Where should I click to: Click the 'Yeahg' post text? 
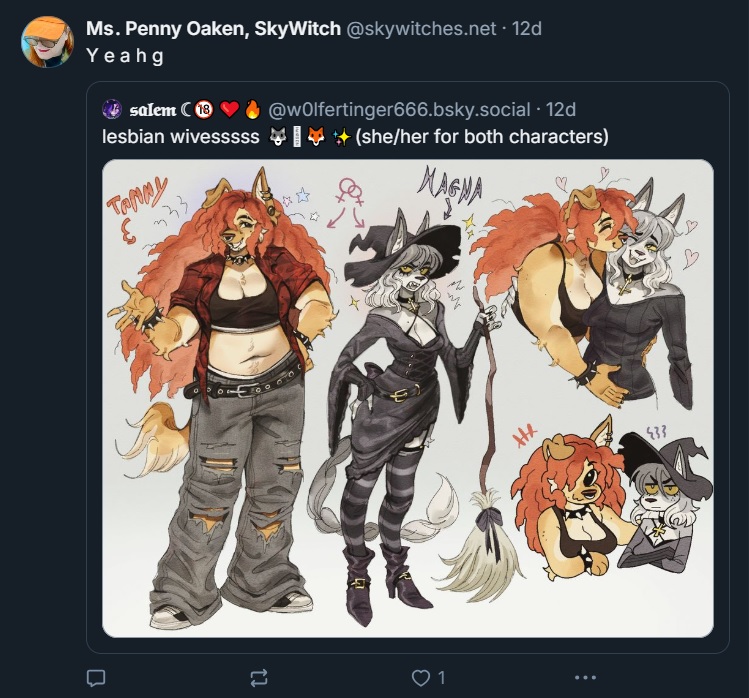tap(126, 56)
